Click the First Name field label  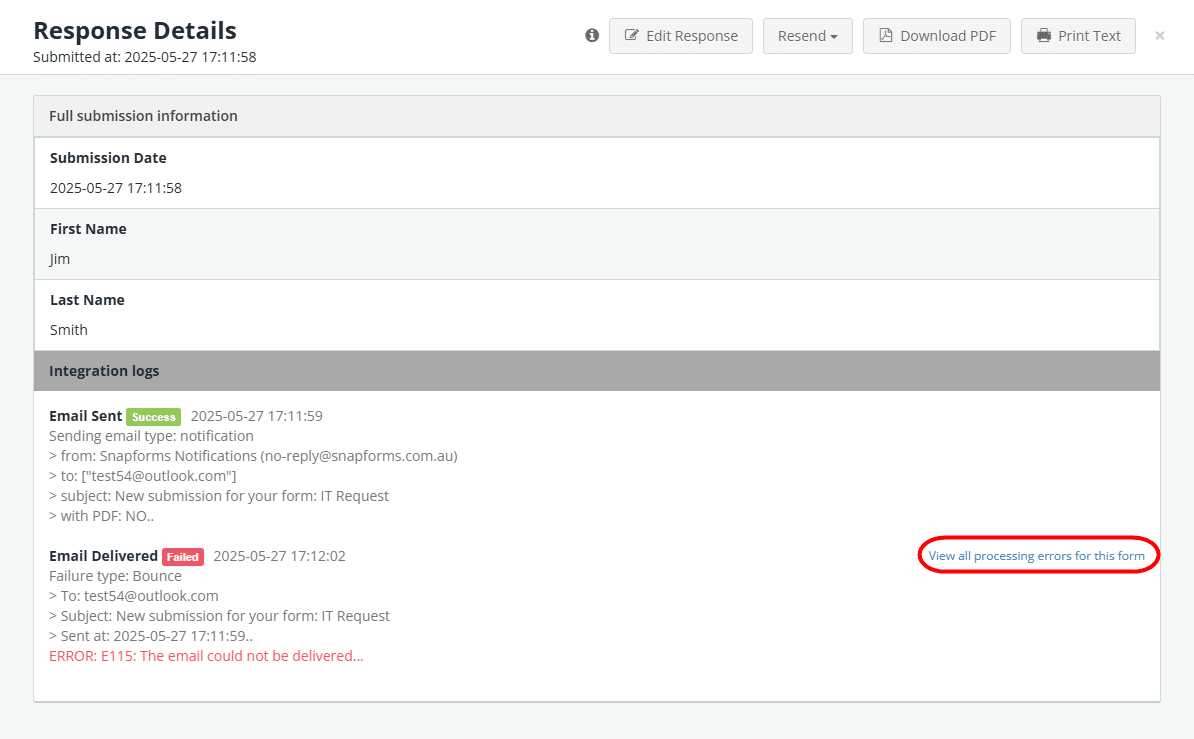[88, 229]
